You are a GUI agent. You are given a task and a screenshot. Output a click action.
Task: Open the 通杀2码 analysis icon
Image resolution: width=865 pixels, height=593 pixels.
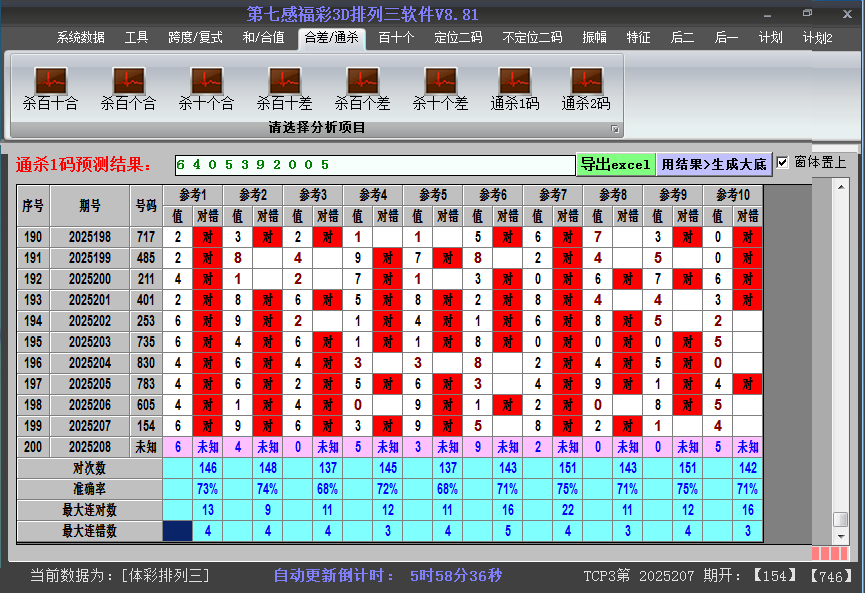pyautogui.click(x=586, y=88)
